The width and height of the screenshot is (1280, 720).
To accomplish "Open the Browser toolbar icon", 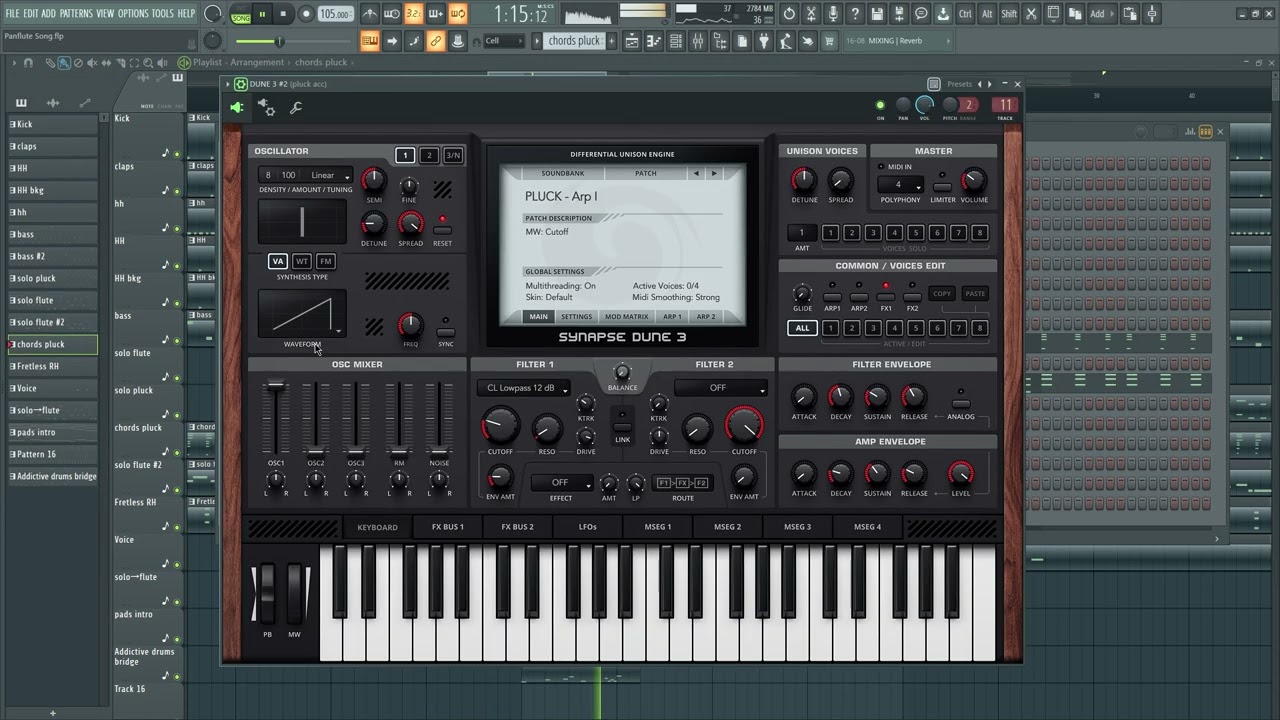I will coord(720,41).
